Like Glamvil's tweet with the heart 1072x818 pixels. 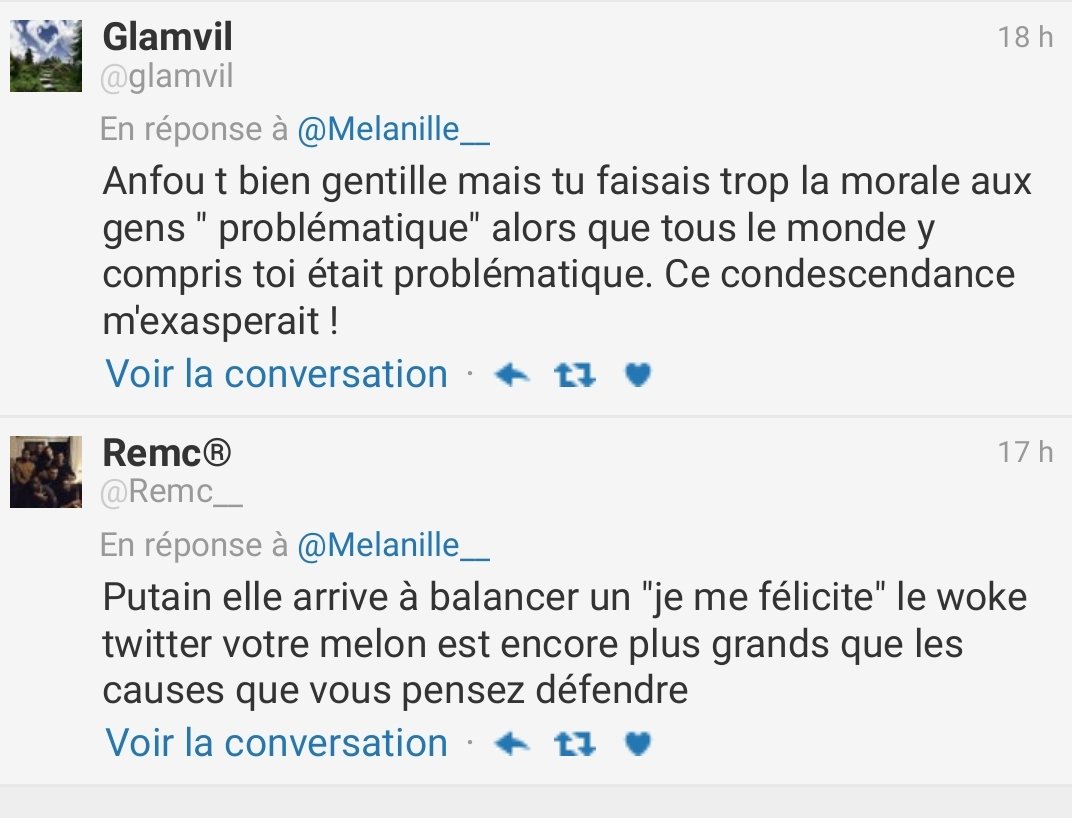637,375
